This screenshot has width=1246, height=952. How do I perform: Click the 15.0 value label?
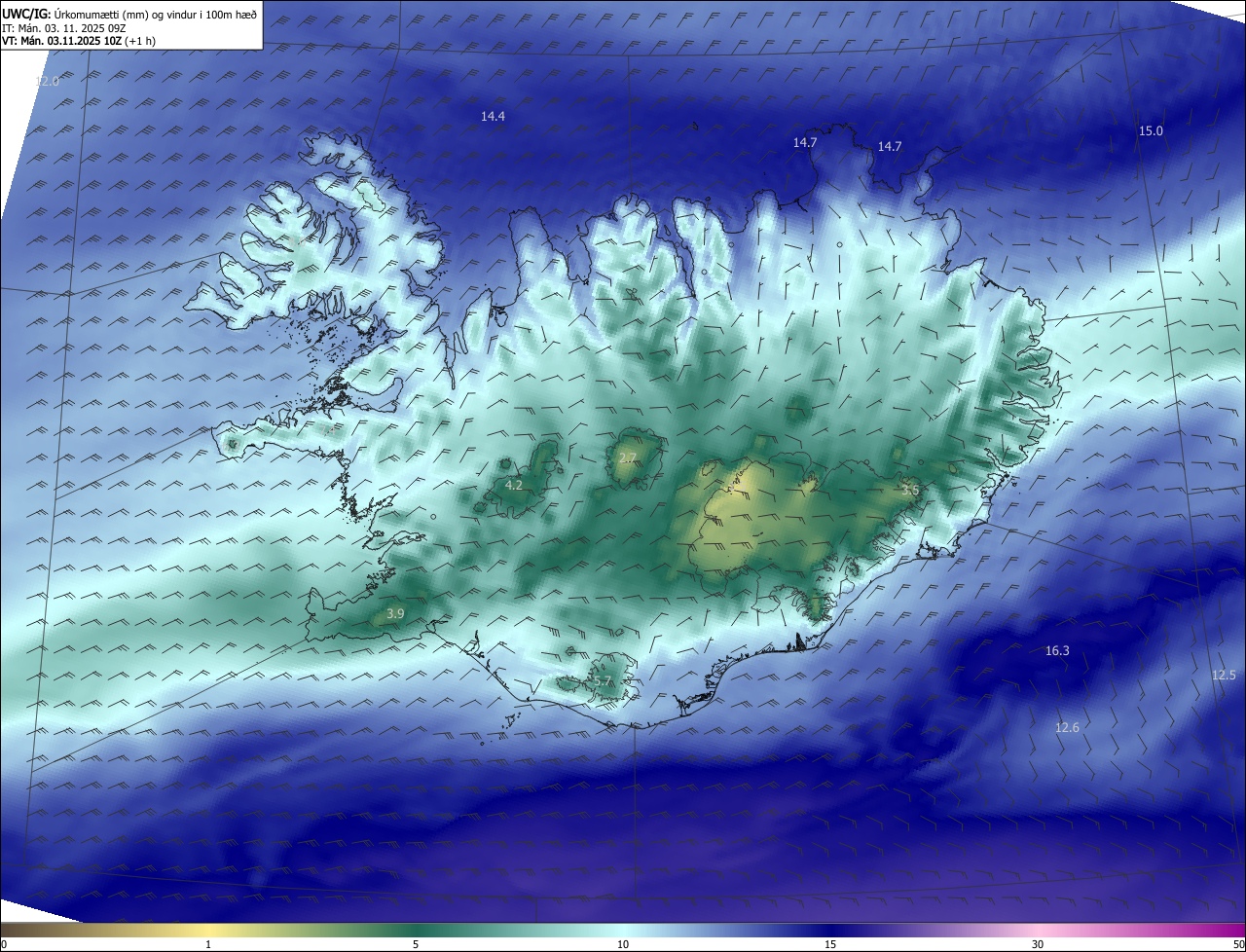pos(1151,131)
